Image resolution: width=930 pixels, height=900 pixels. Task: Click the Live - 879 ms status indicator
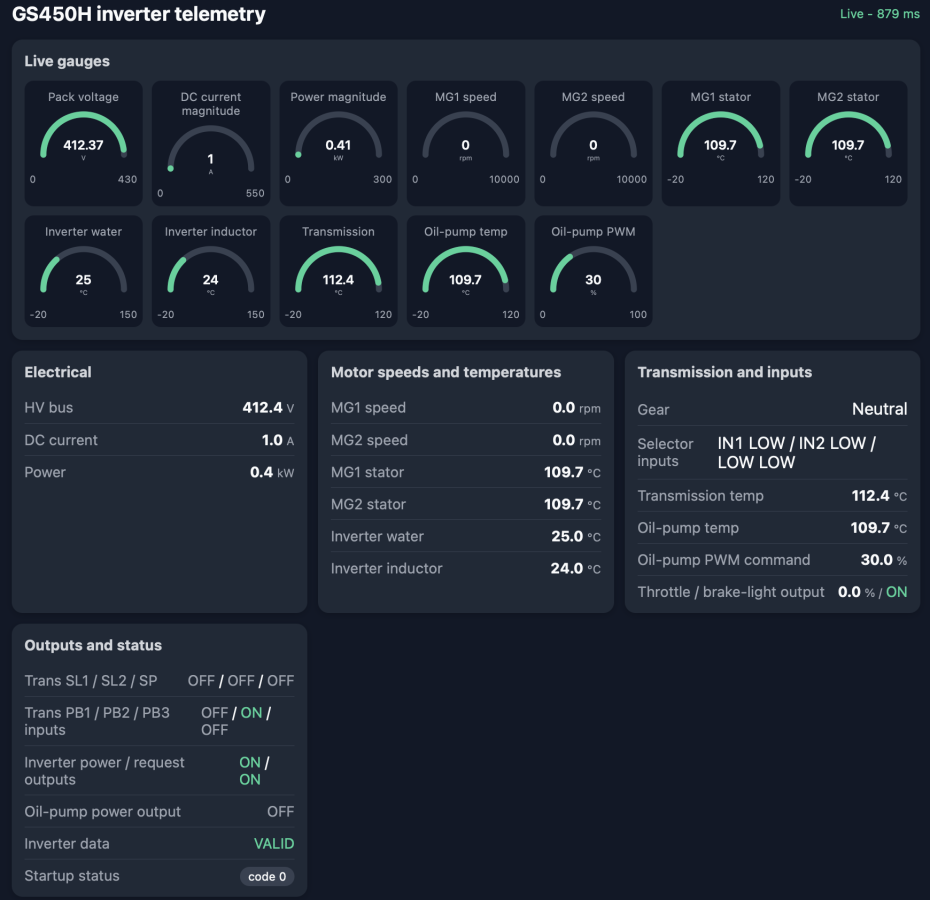click(880, 14)
